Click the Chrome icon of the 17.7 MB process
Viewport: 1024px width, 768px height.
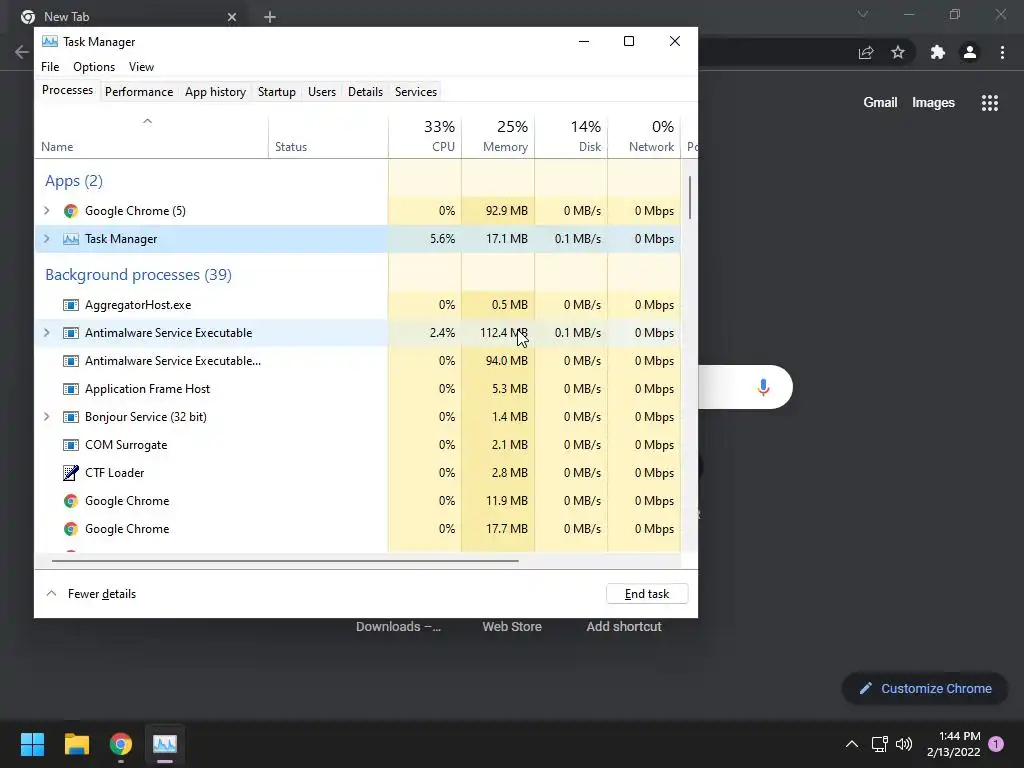tap(71, 529)
